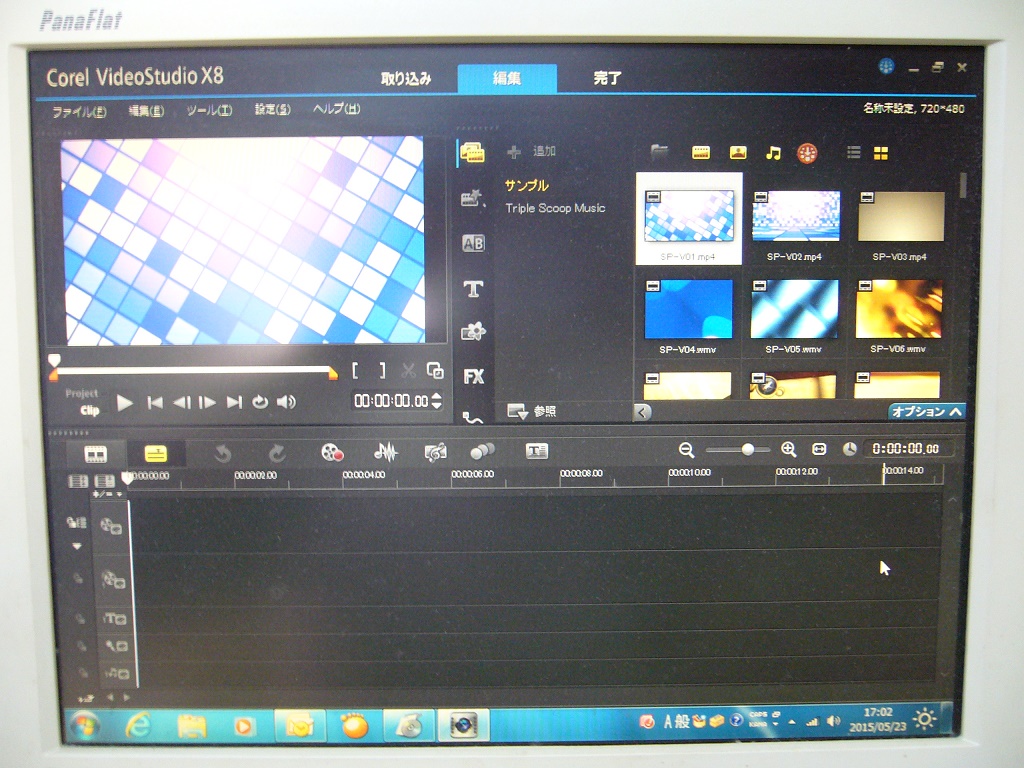Open the Title library
The image size is (1024, 768).
click(473, 289)
